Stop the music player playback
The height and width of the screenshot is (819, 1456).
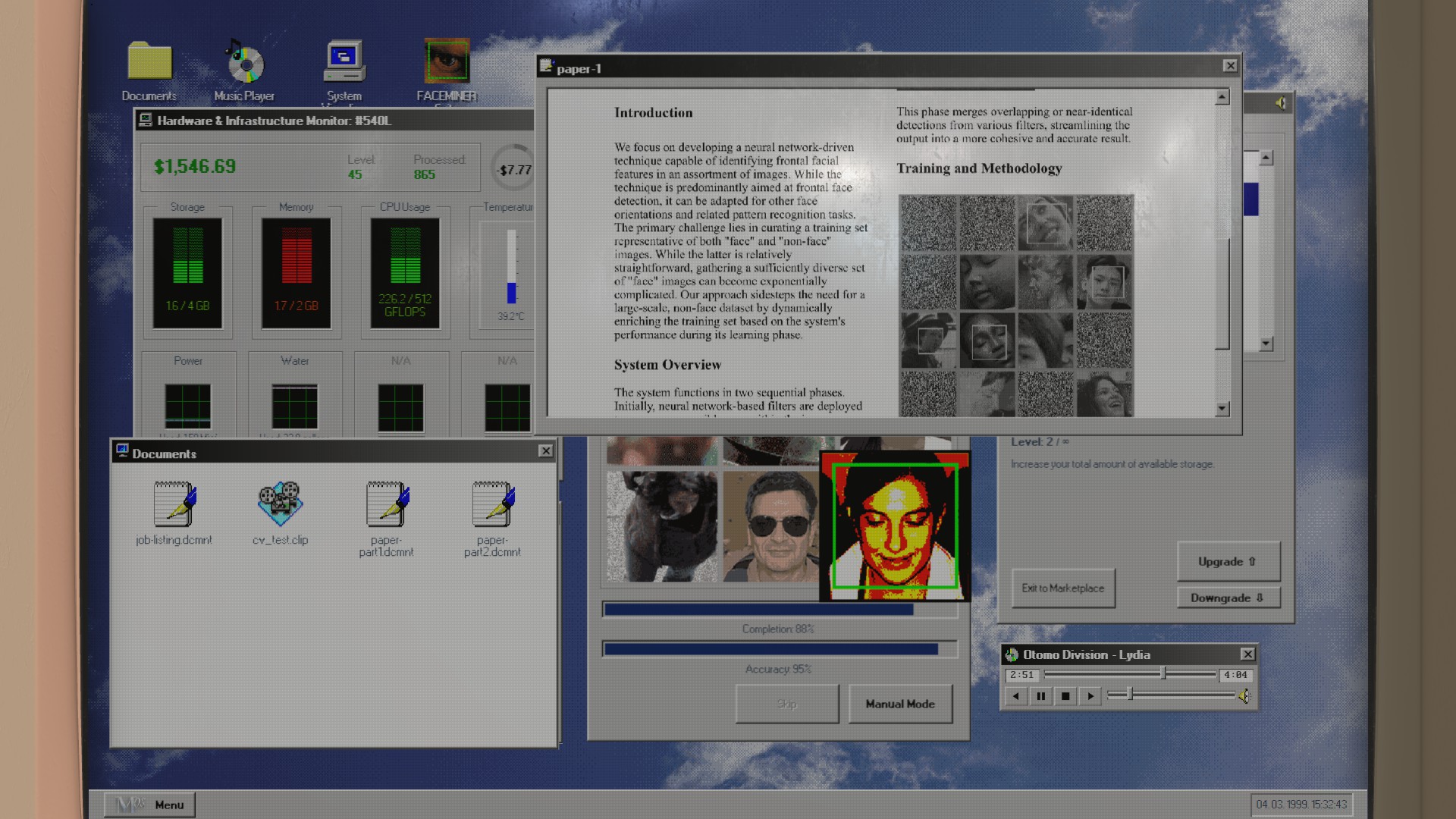click(x=1065, y=696)
